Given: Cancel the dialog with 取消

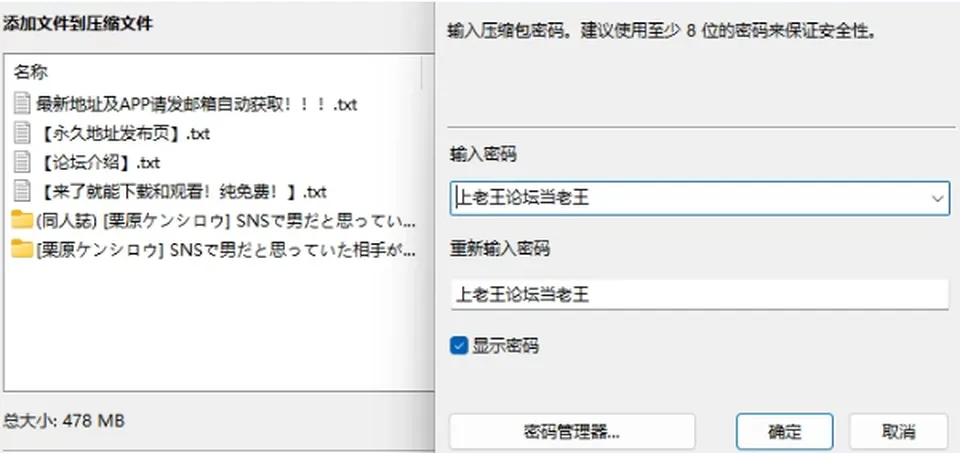Looking at the screenshot, I should pos(898,432).
